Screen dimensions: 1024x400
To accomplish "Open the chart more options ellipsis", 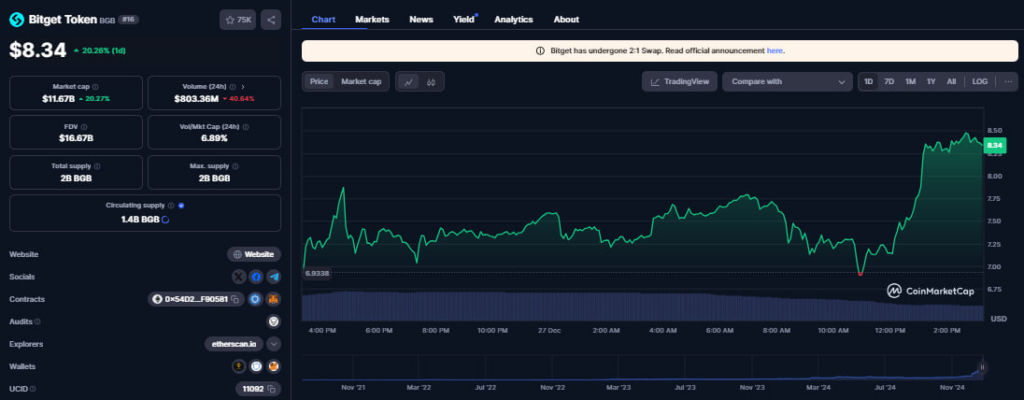I will (1008, 82).
